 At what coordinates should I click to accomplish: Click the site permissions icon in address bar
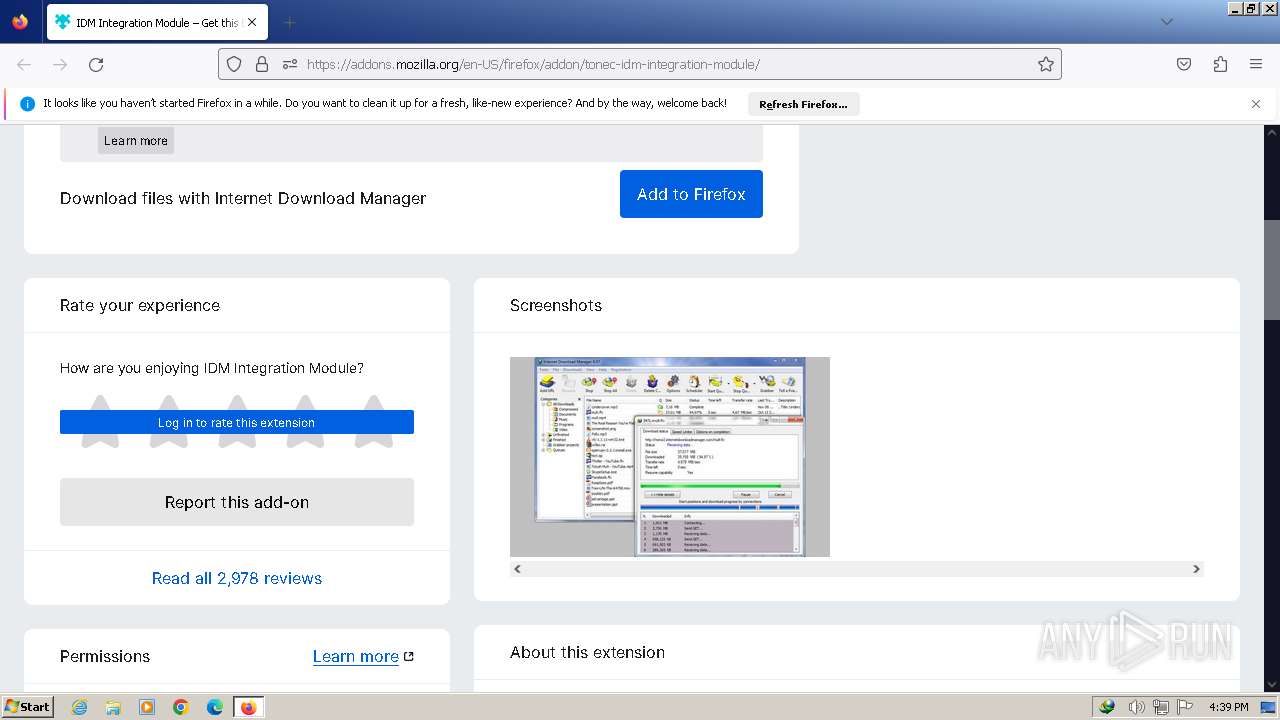tap(290, 64)
